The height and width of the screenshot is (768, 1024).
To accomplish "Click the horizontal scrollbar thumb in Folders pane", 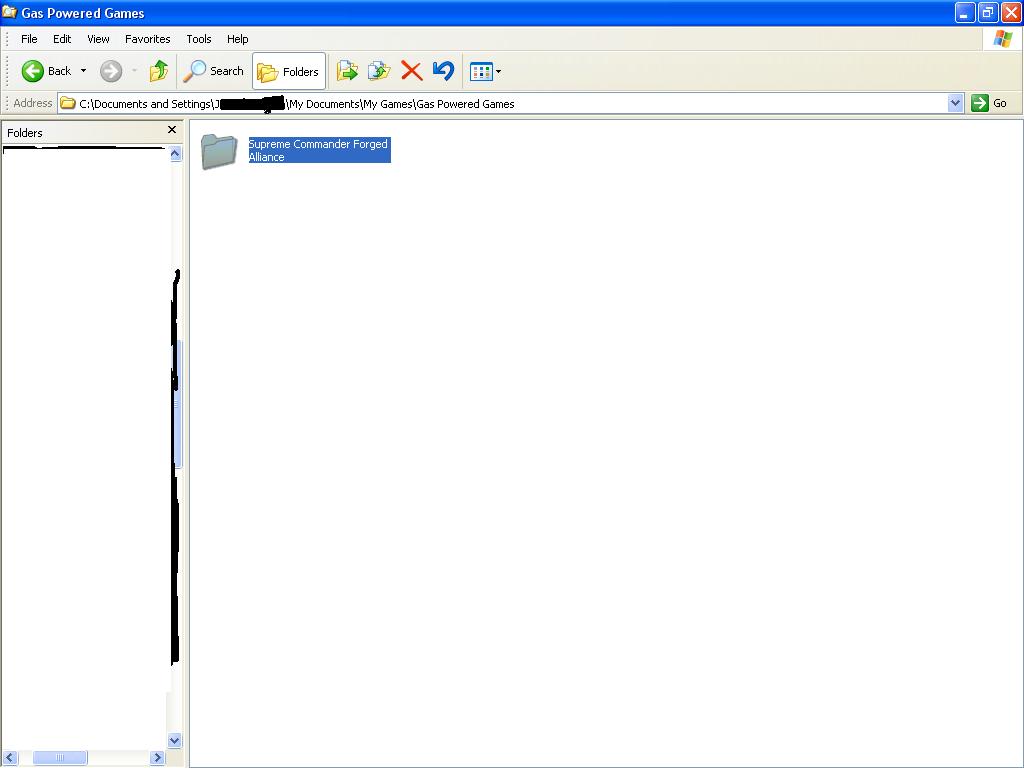I will point(59,758).
